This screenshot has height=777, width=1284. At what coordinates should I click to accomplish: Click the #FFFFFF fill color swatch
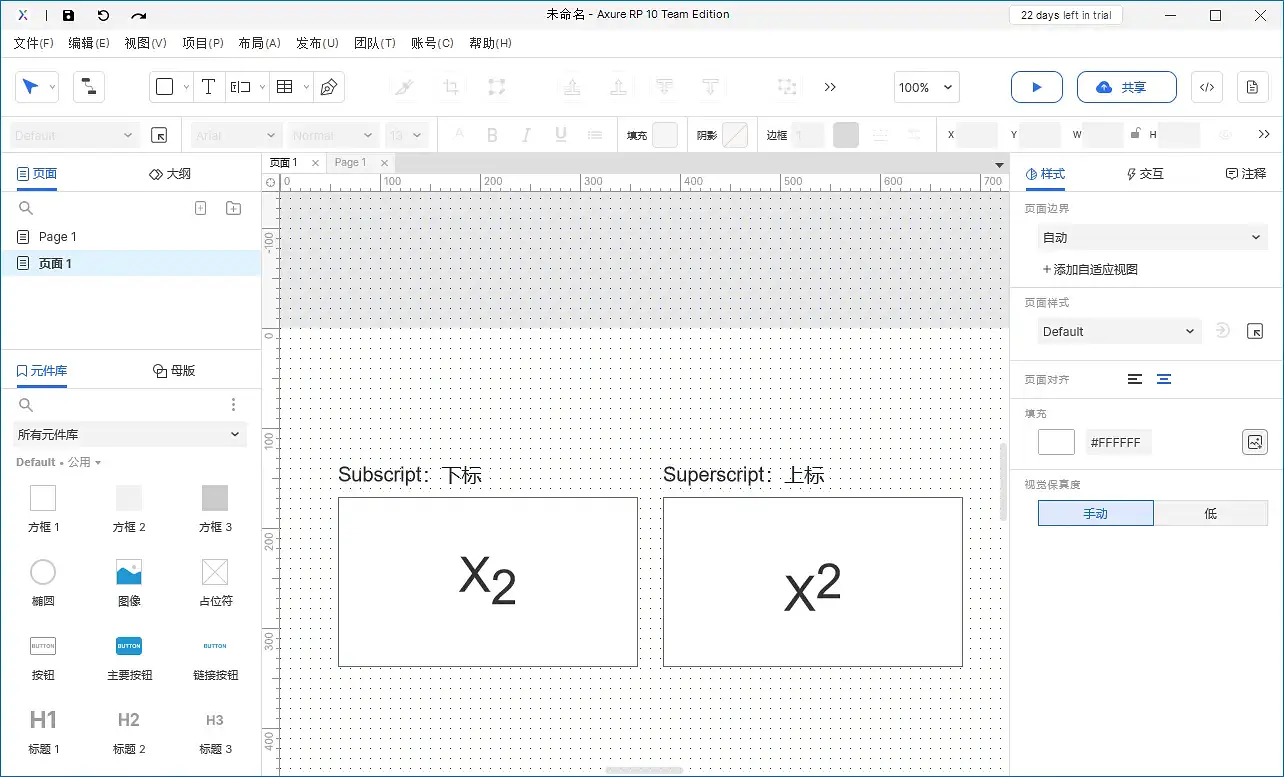click(1056, 441)
